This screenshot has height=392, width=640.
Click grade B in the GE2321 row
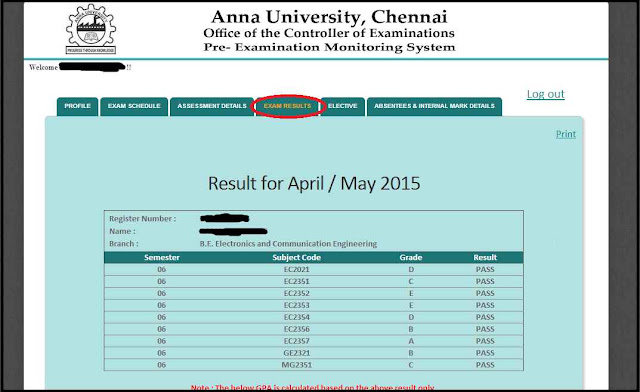[411, 353]
